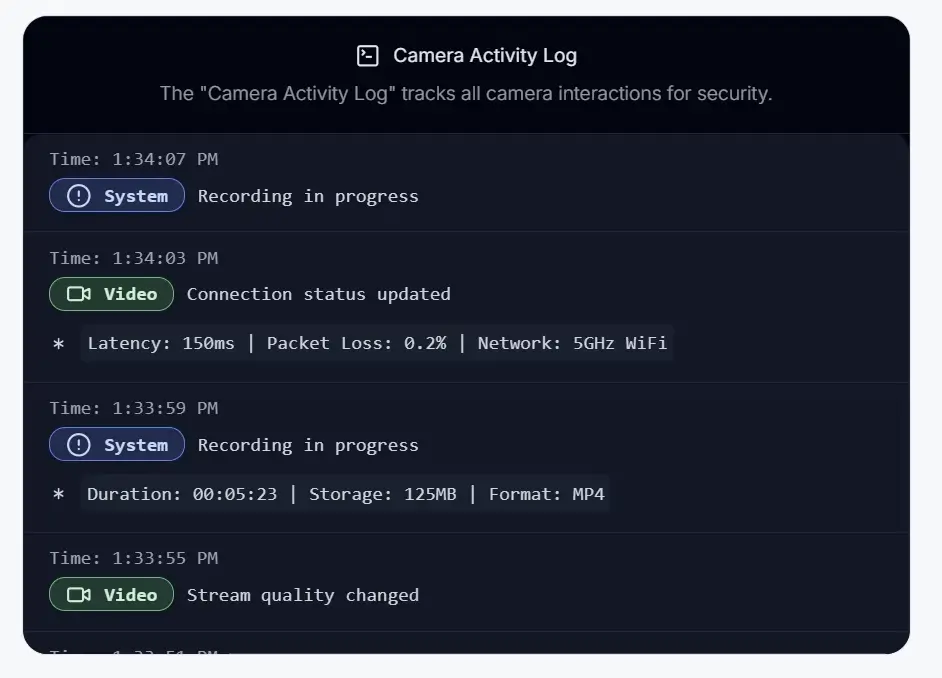Screen dimensions: 942x678
Task: Select the "Time: 1:33:55 PM" timestamp
Action: tap(133, 558)
